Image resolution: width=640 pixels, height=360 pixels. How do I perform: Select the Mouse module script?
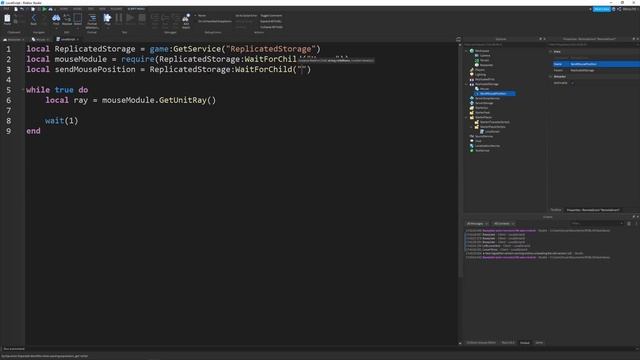(484, 89)
